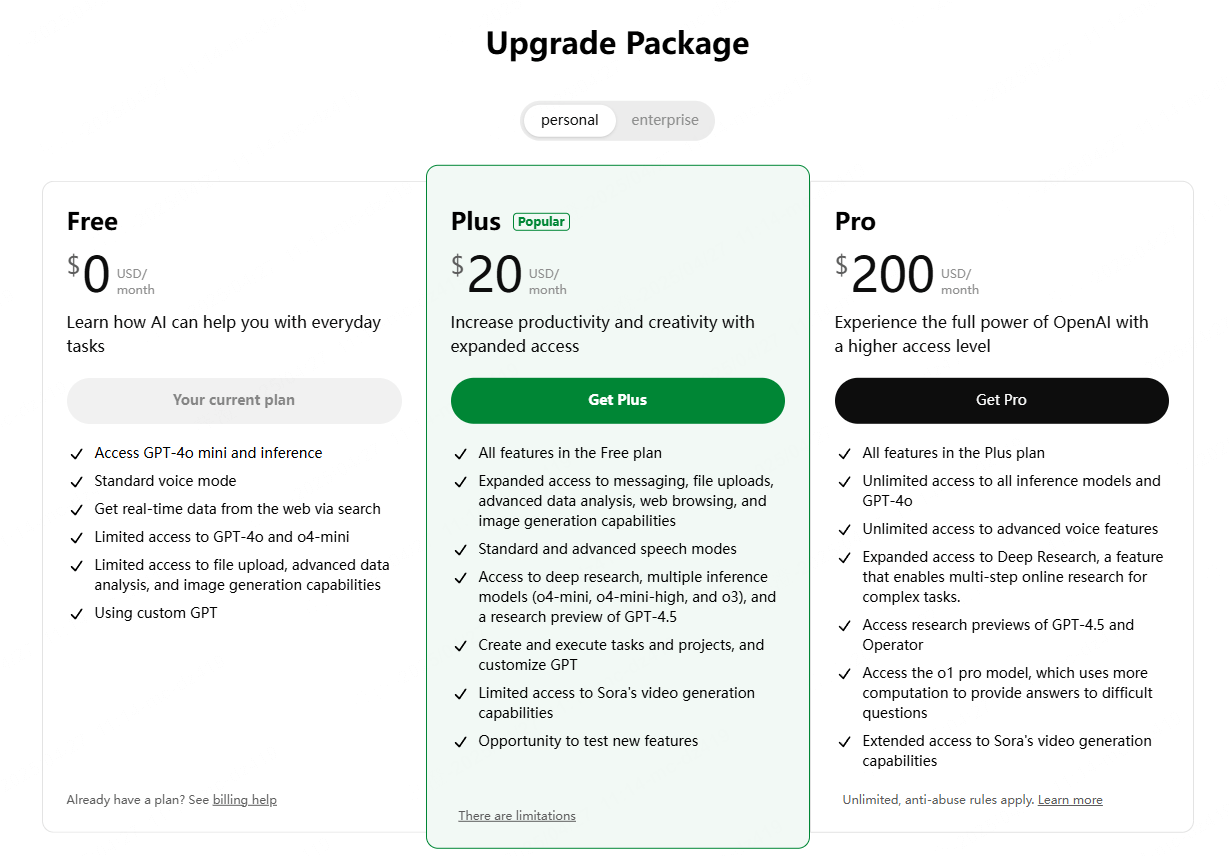Click checkmark beside All features in the Plus plan

point(844,454)
